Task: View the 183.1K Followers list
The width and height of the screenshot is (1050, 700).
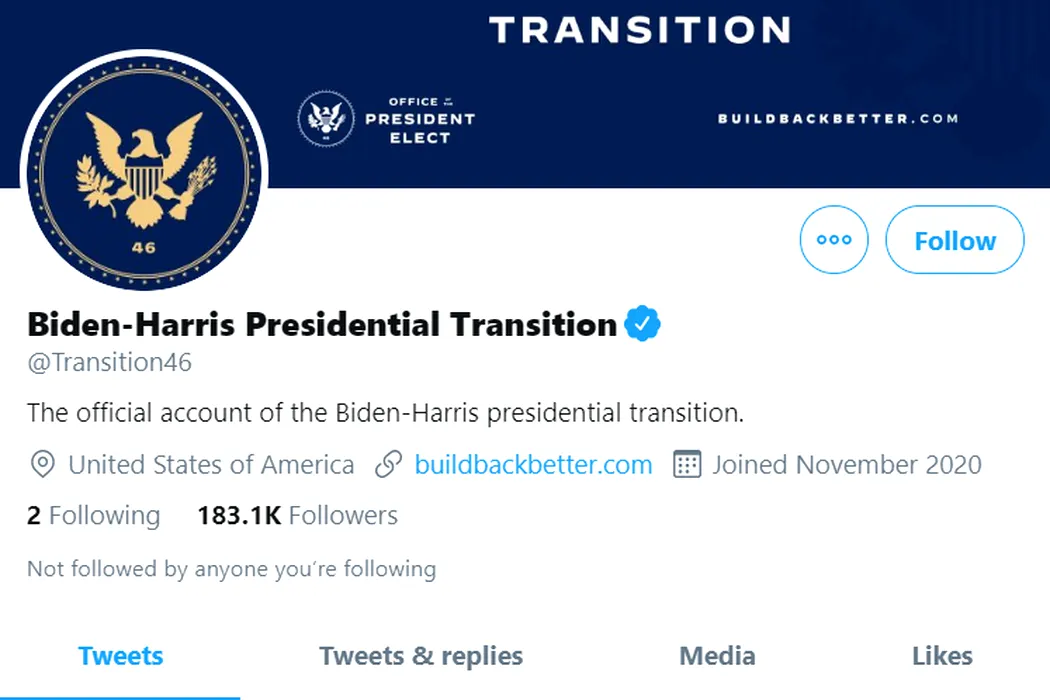Action: coord(297,515)
